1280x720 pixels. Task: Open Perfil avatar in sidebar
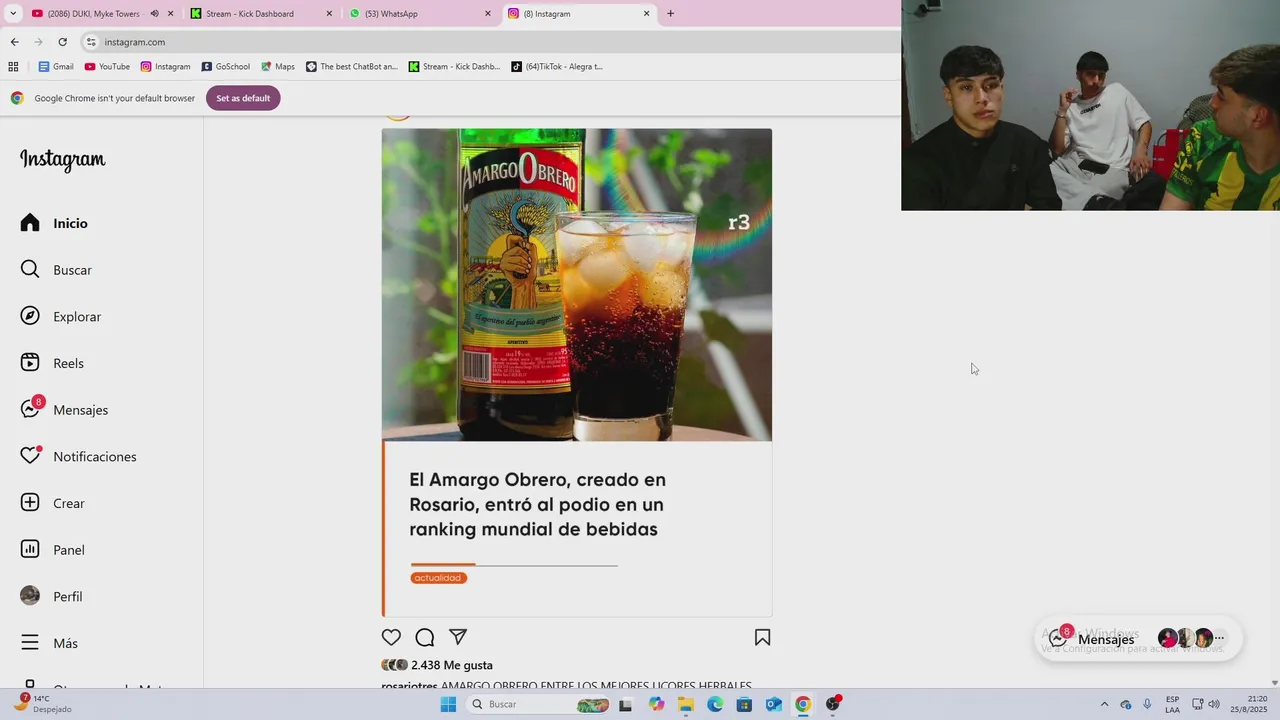pyautogui.click(x=30, y=596)
